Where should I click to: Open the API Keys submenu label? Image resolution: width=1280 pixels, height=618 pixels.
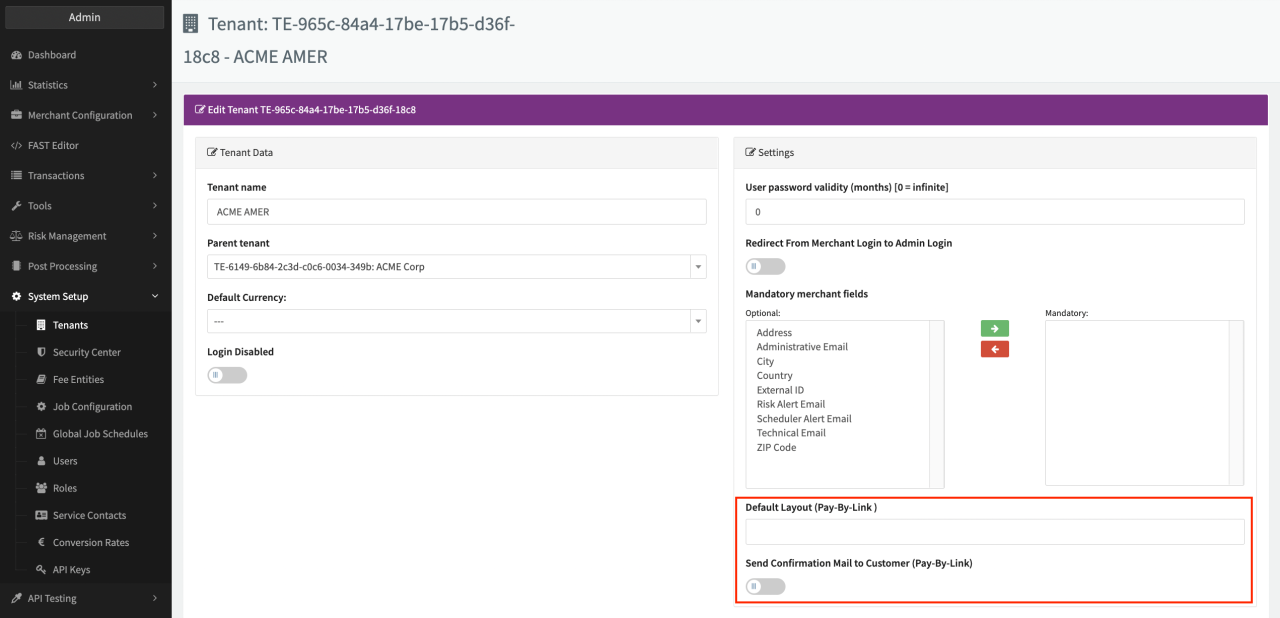click(72, 569)
